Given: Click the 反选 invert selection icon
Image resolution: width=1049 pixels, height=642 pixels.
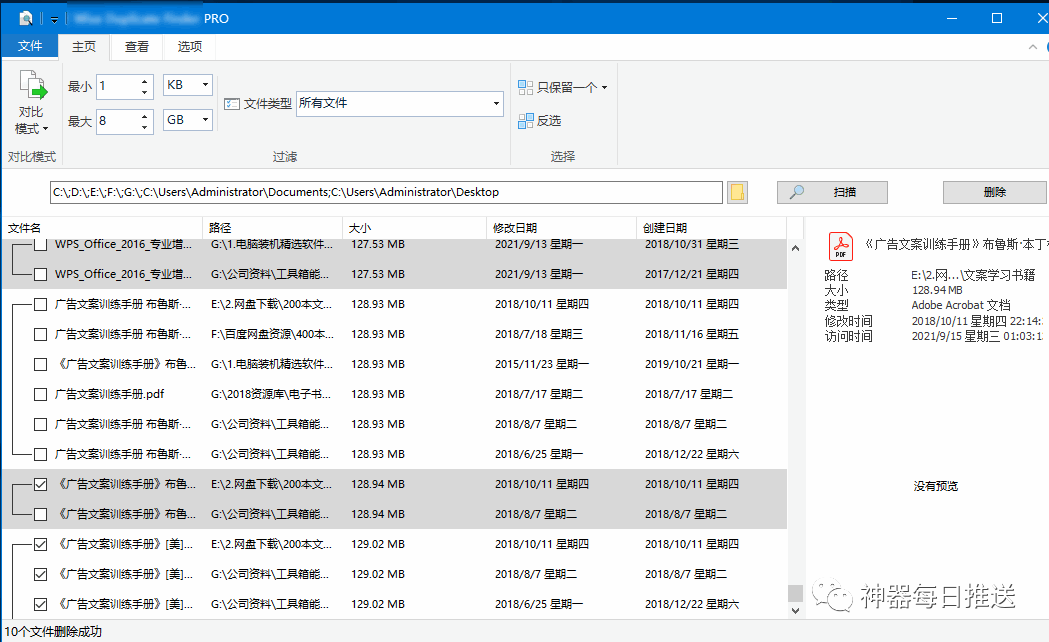Looking at the screenshot, I should coord(526,120).
